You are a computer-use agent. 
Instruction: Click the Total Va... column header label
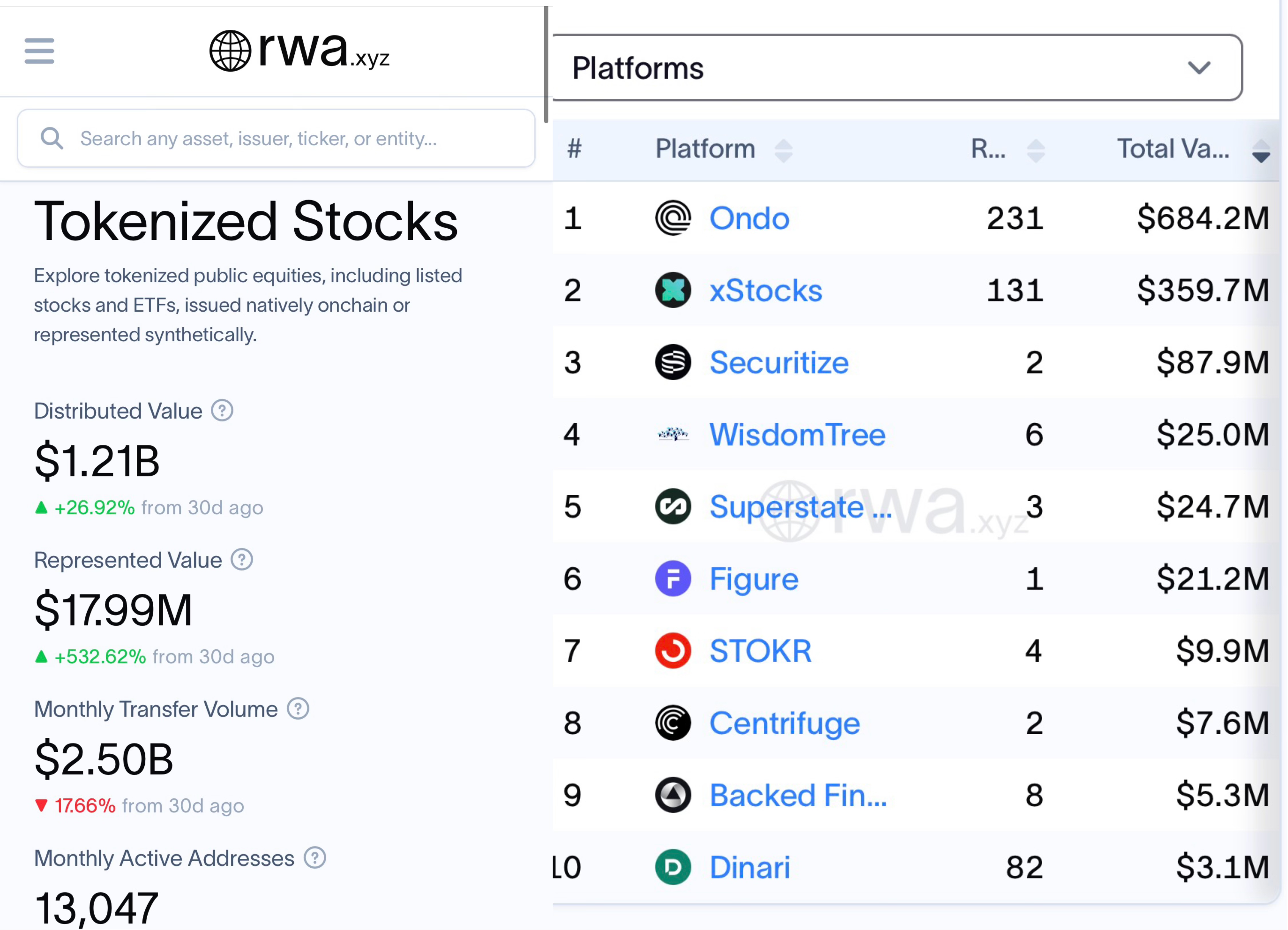1173,149
